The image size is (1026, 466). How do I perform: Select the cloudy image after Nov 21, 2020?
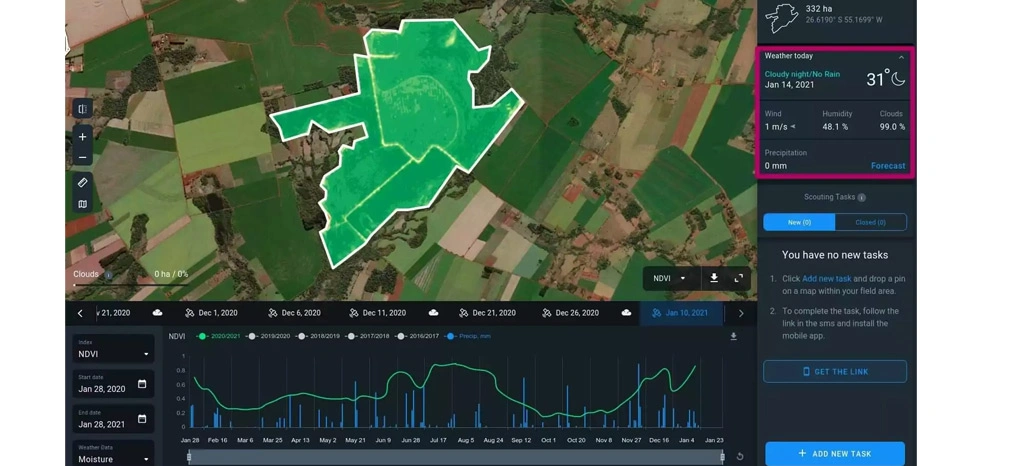pyautogui.click(x=158, y=313)
